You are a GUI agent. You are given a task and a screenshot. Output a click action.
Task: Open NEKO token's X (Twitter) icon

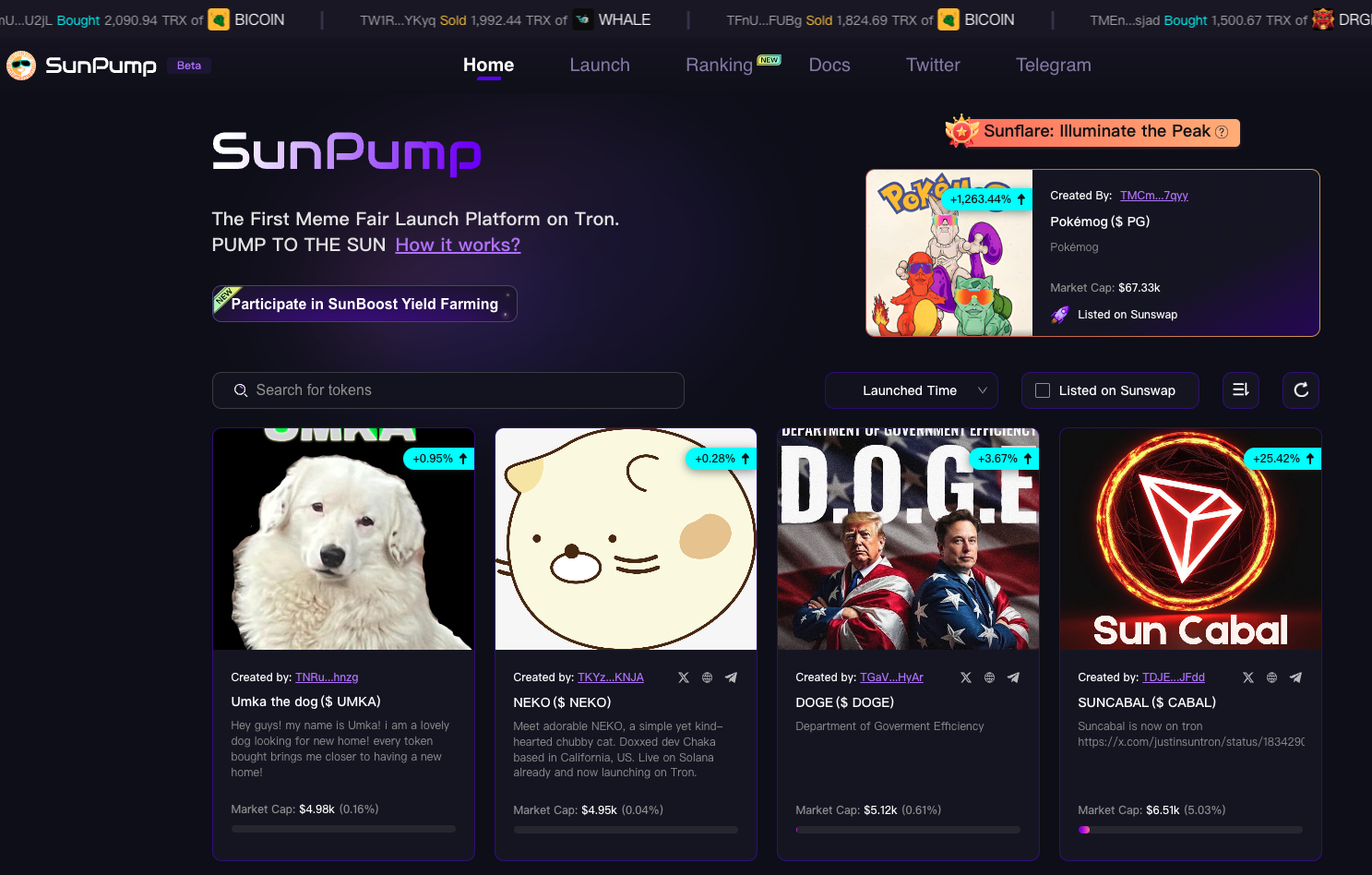684,677
